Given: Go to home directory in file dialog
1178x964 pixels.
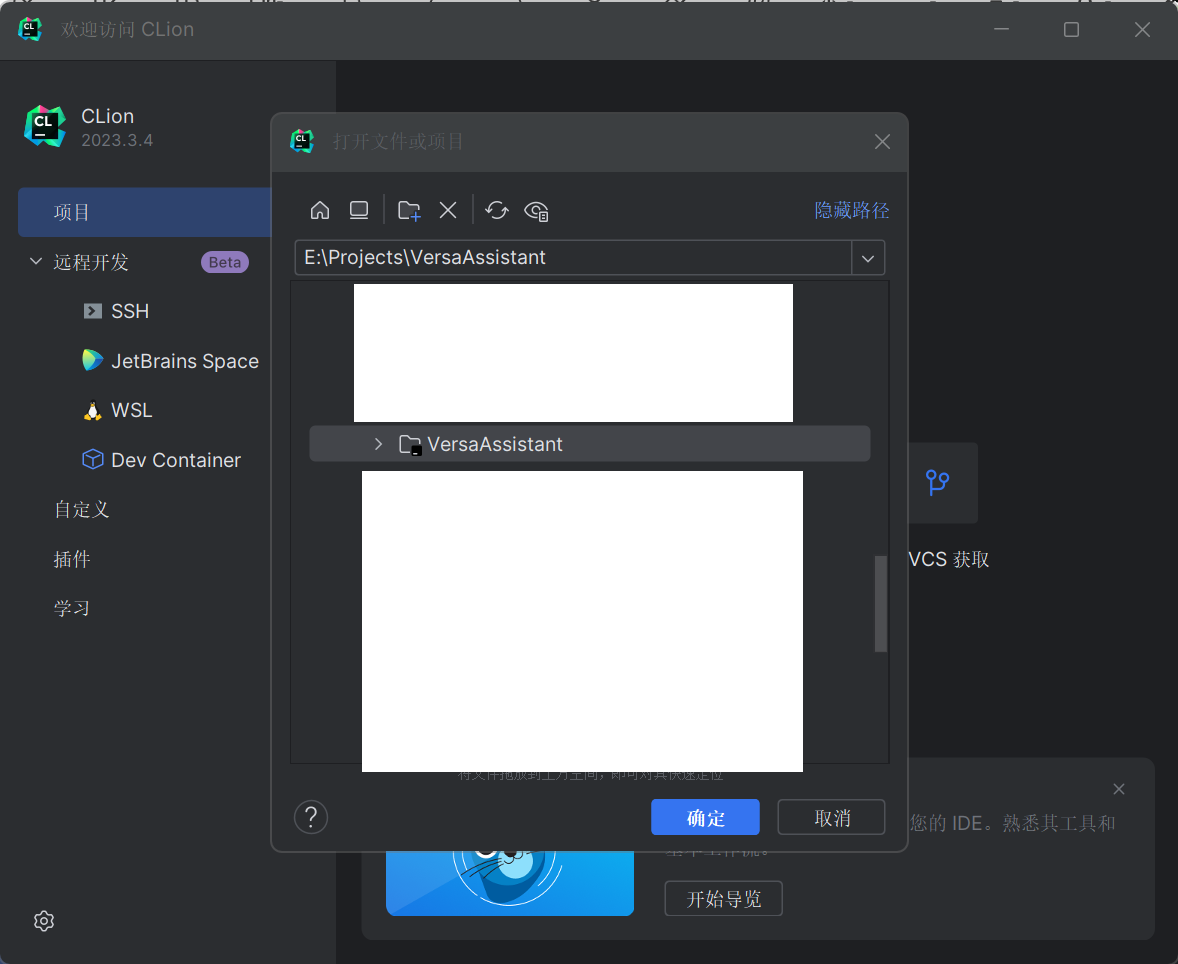Looking at the screenshot, I should tap(320, 210).
